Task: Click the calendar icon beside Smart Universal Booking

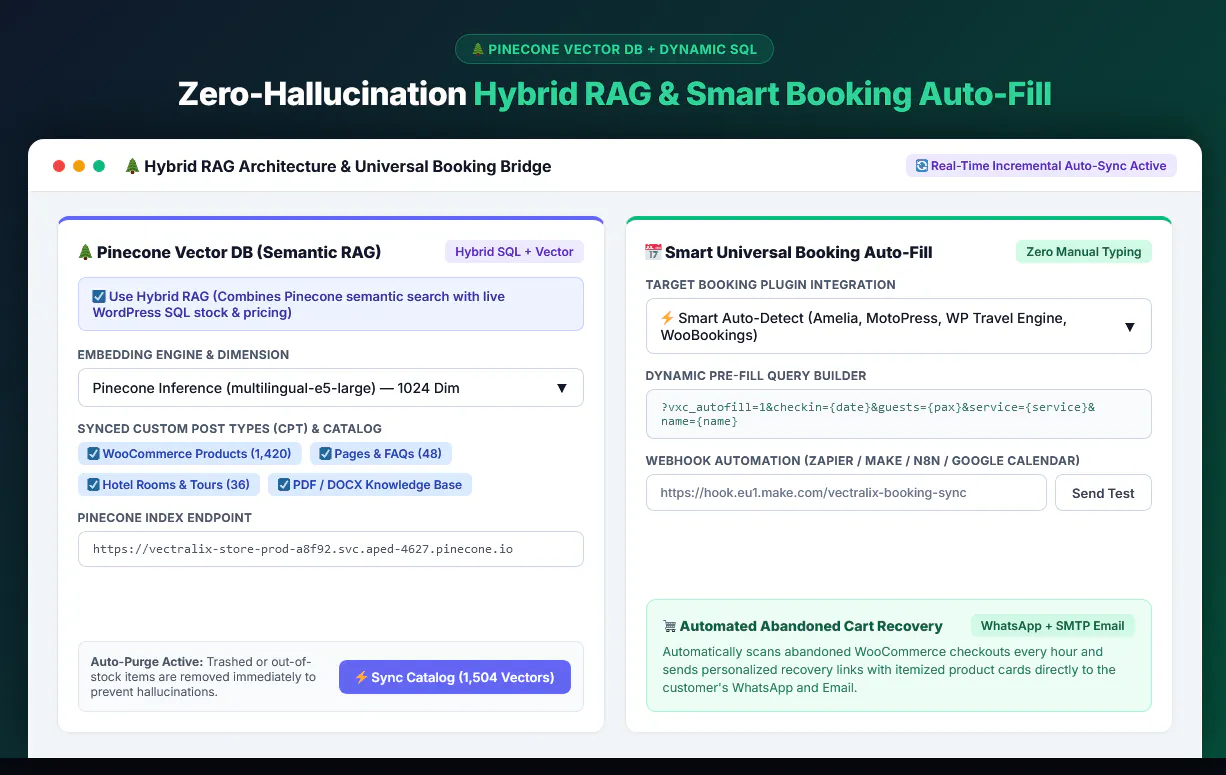Action: coord(653,252)
